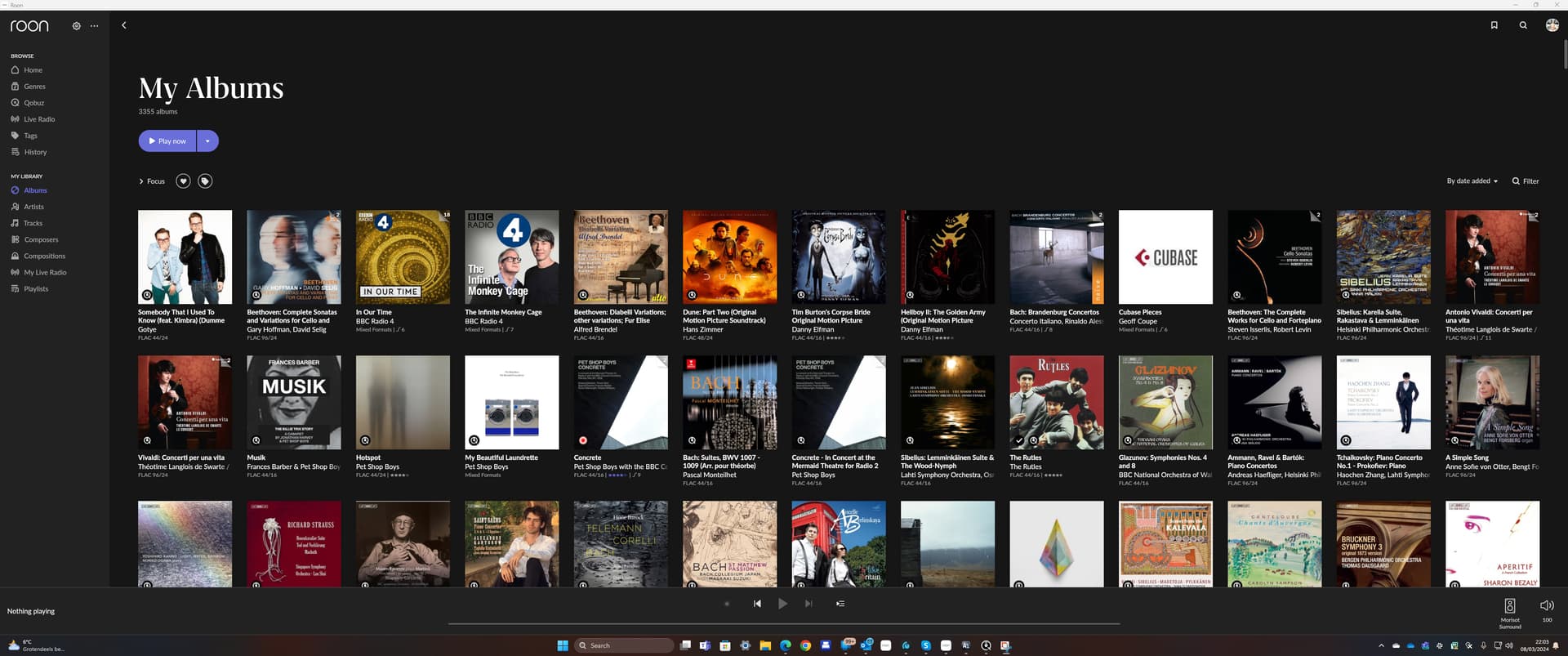Viewport: 1568px width, 656px height.
Task: Open Live Radio in sidebar
Action: pos(33,119)
